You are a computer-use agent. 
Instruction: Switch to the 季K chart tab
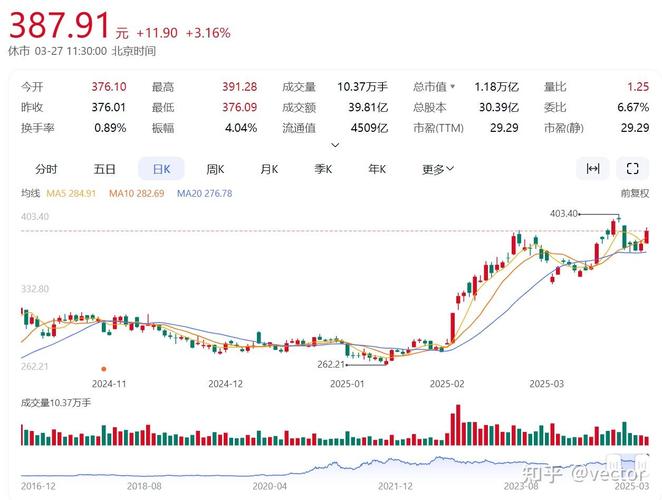point(323,169)
